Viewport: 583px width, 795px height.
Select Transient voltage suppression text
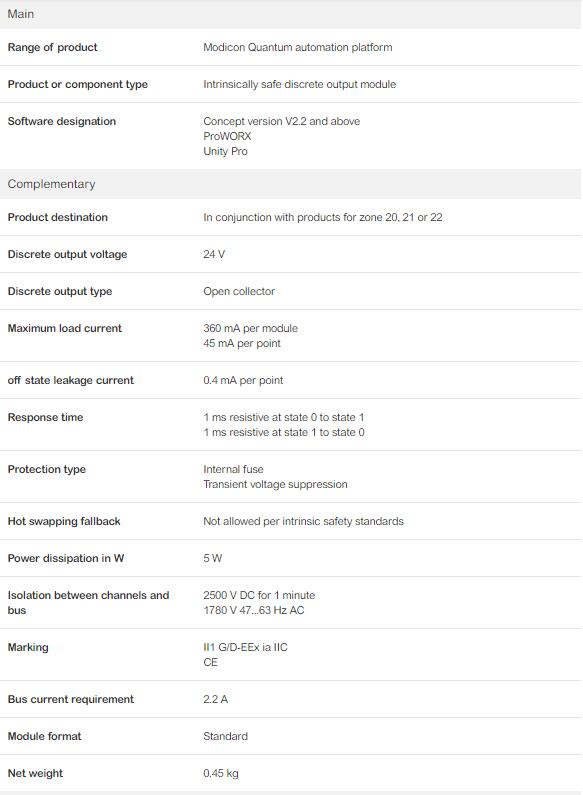275,484
